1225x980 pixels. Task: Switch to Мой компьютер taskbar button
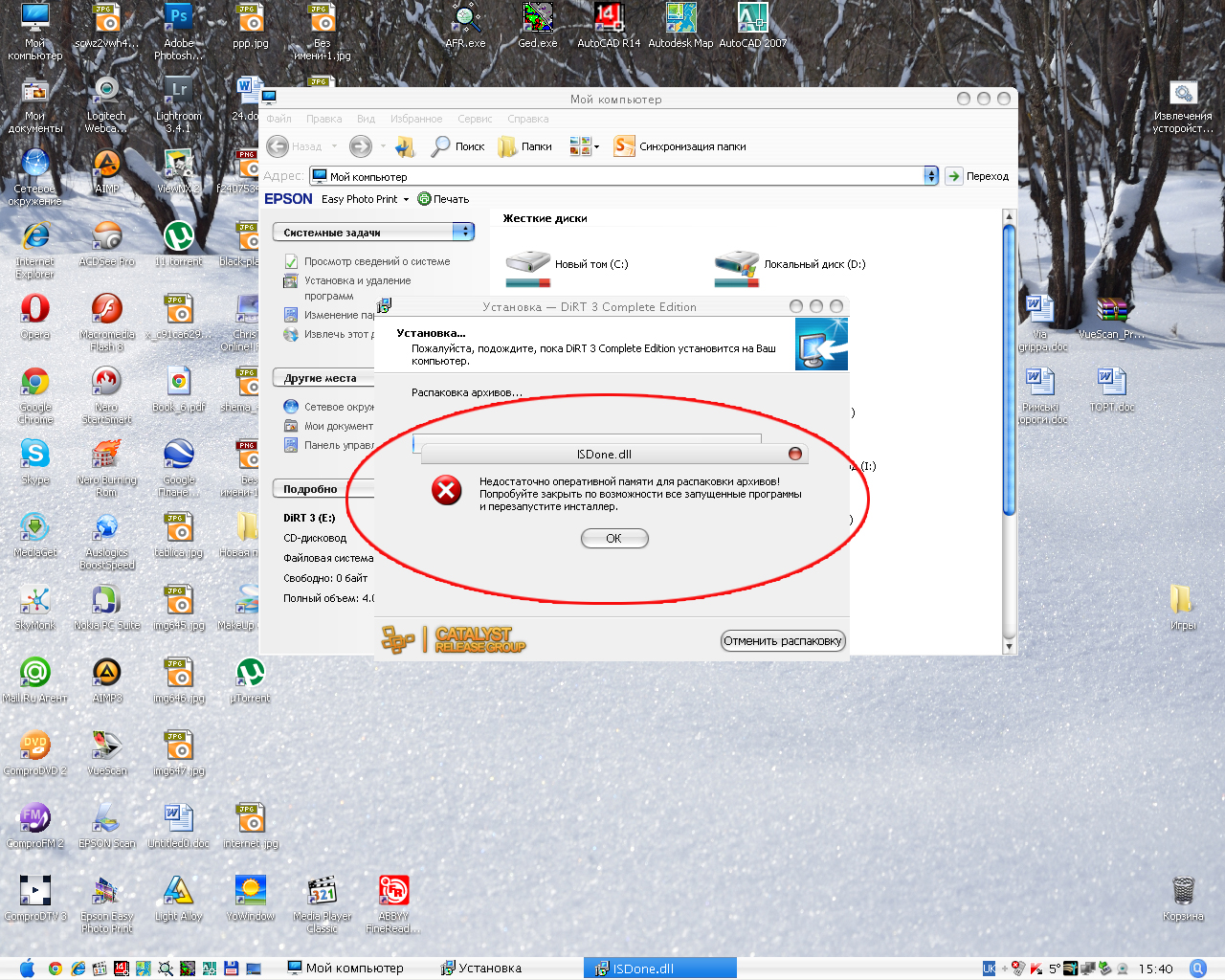(x=345, y=969)
